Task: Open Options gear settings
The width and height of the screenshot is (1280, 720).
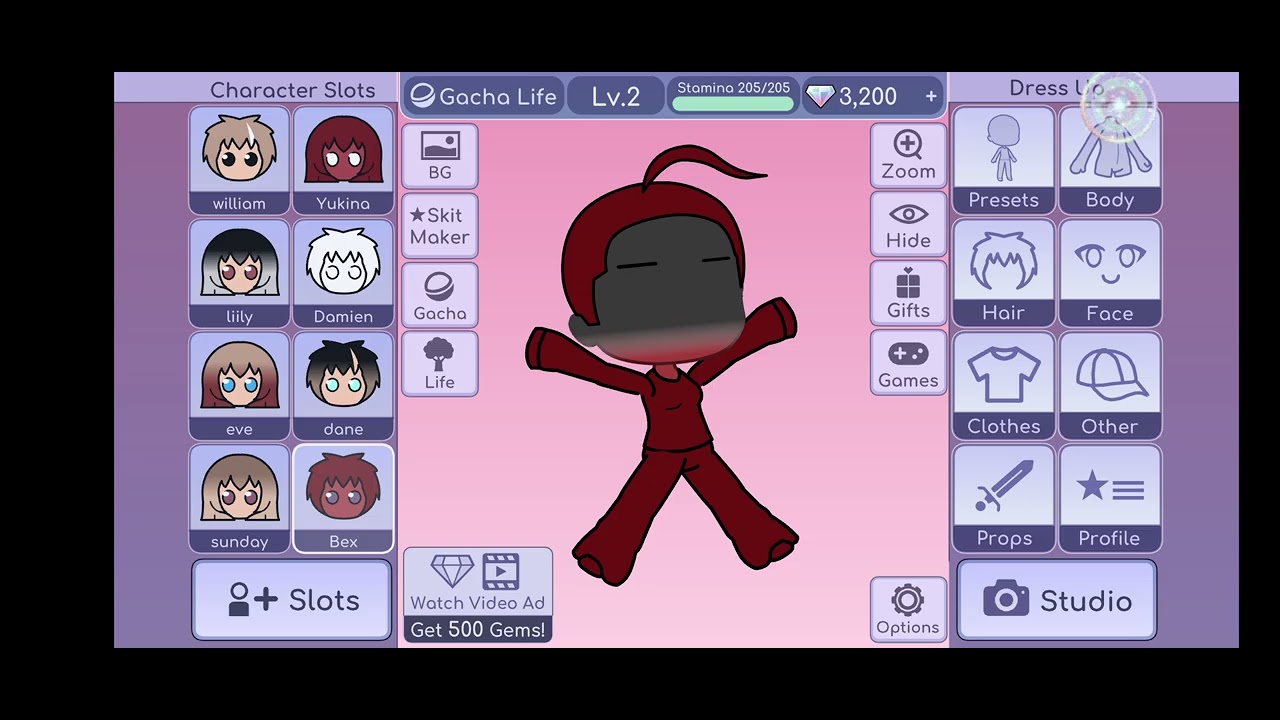Action: [x=908, y=610]
